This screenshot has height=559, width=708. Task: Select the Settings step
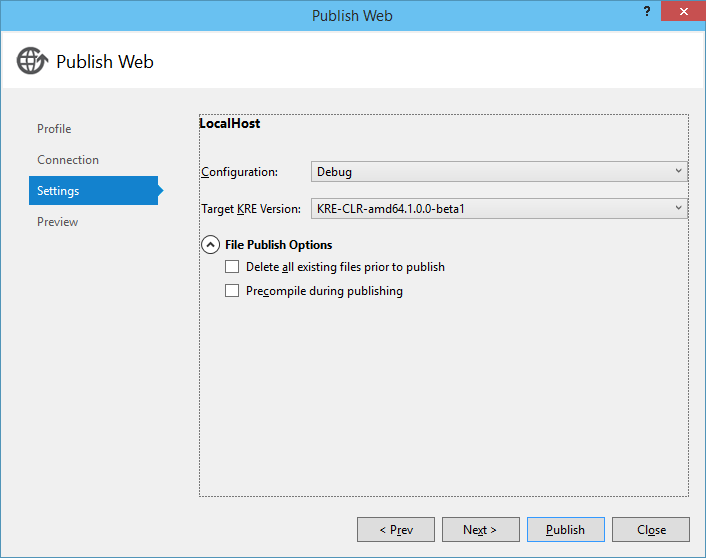[93, 191]
